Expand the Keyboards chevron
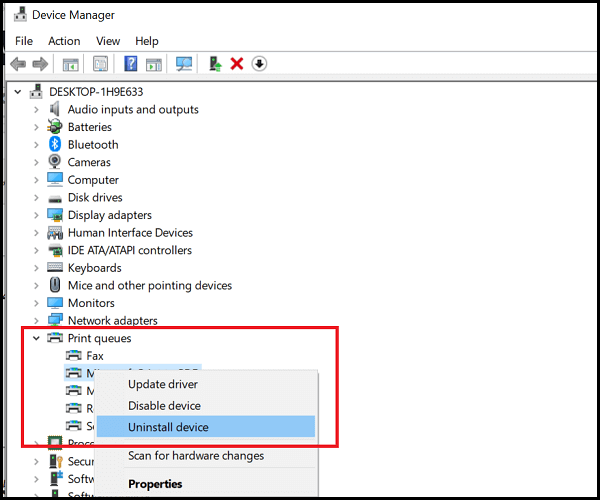600x500 pixels. [36, 268]
